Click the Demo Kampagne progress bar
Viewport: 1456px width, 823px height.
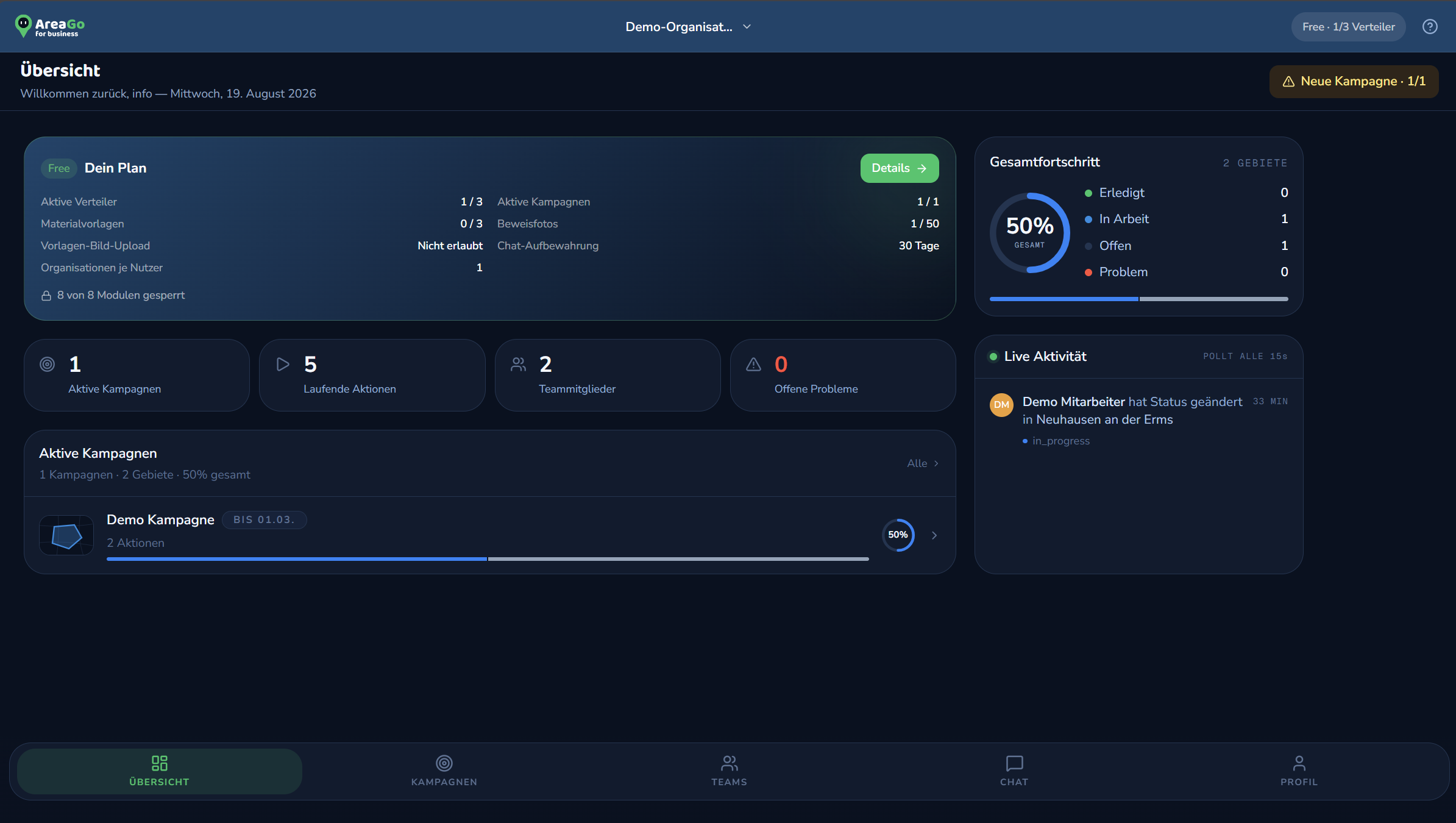(x=488, y=559)
